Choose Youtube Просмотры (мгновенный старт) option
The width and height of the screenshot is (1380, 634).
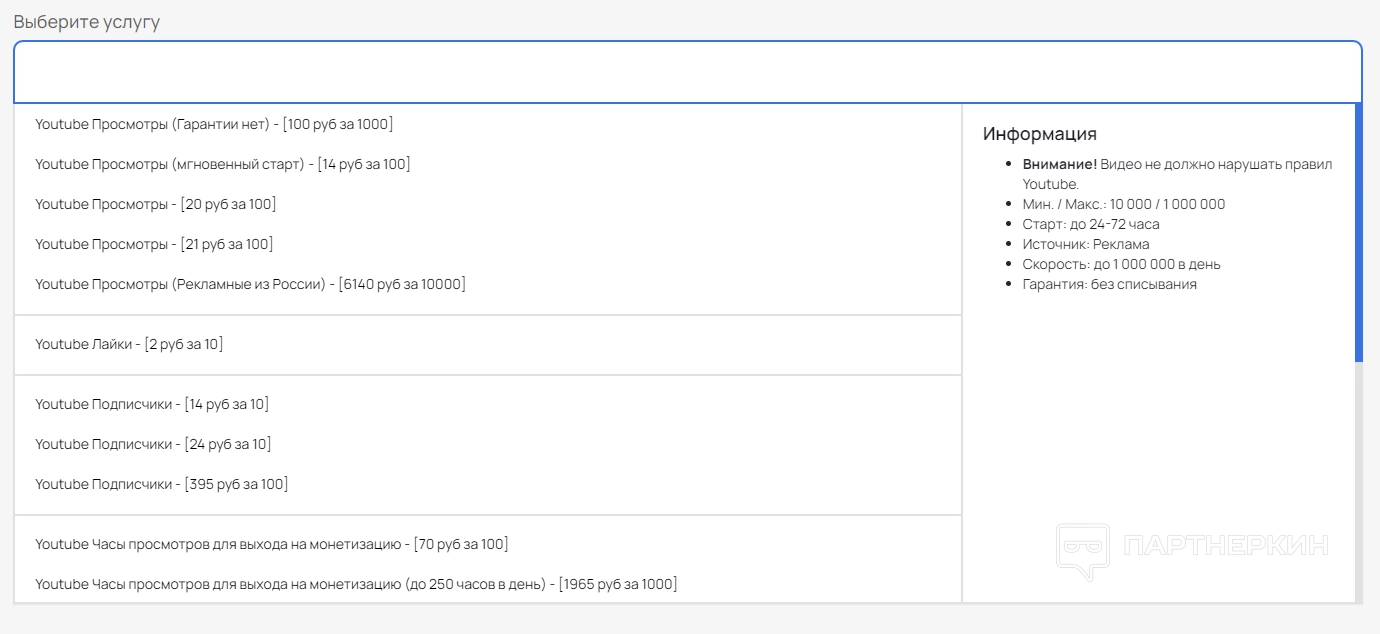pos(222,164)
